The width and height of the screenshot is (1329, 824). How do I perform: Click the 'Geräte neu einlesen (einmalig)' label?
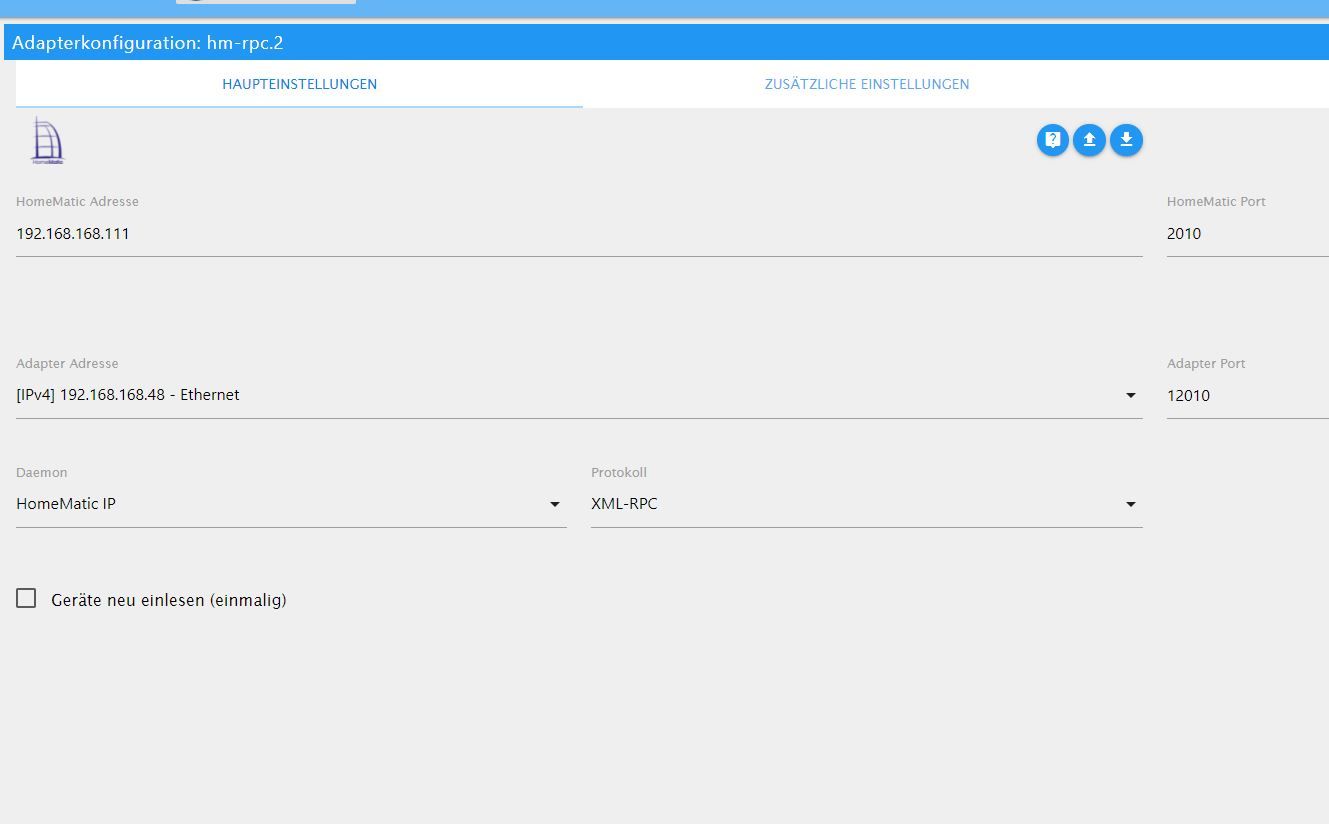169,600
